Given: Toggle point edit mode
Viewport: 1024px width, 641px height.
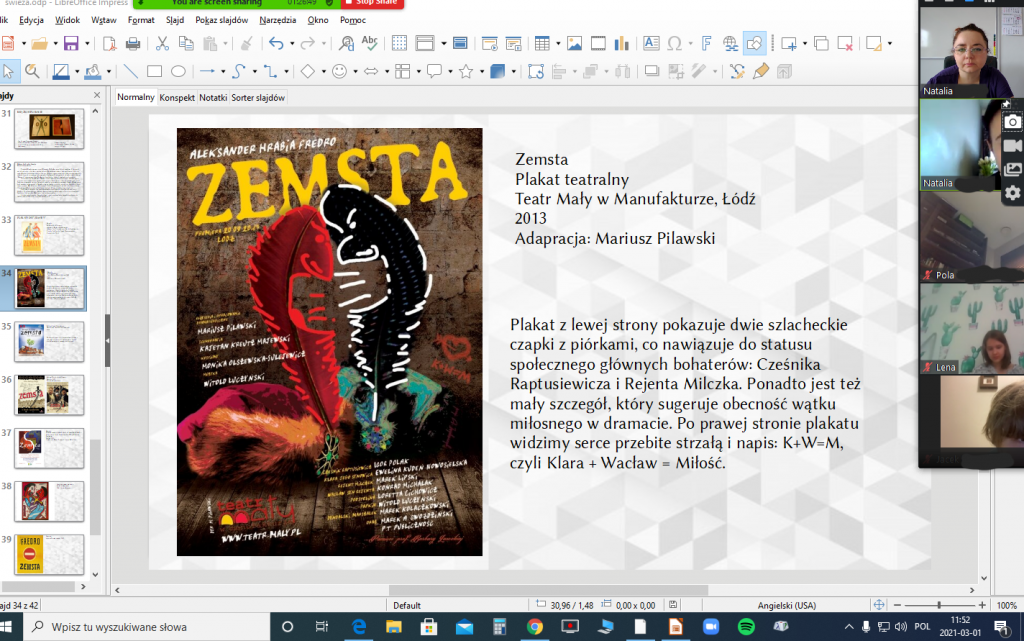Looking at the screenshot, I should [x=536, y=71].
